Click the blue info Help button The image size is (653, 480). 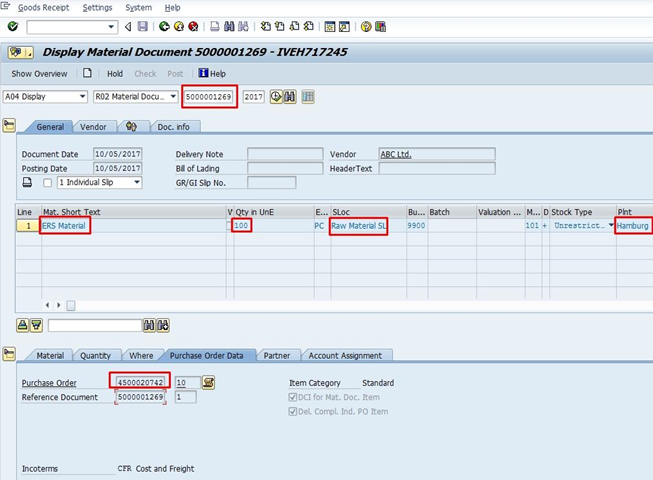212,74
